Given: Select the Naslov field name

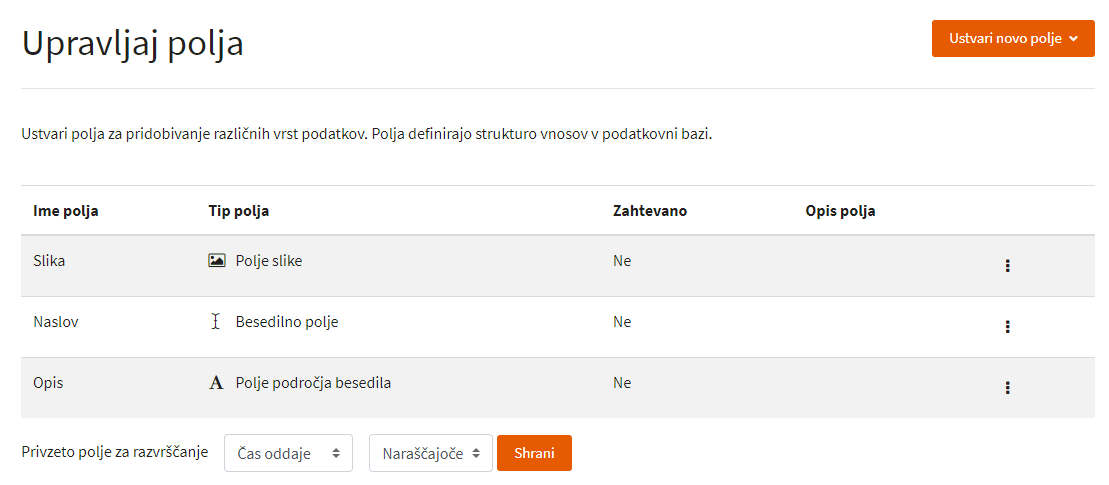Looking at the screenshot, I should (56, 322).
